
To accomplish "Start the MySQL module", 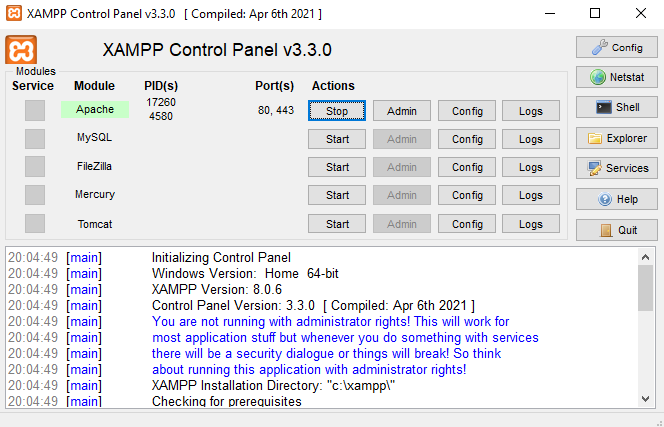I will [x=337, y=139].
